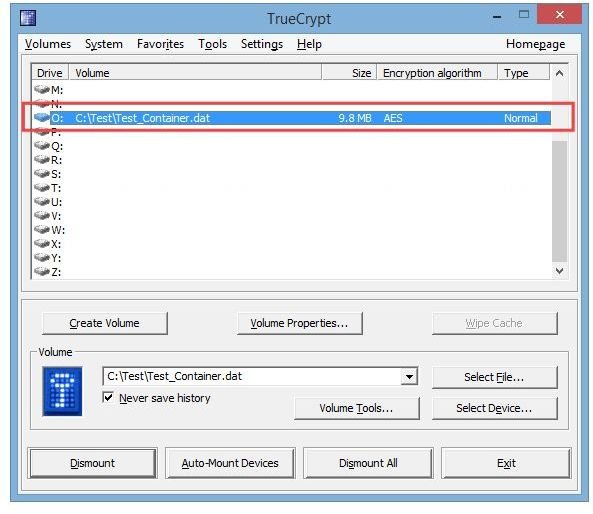Click the Normal type value

point(521,118)
